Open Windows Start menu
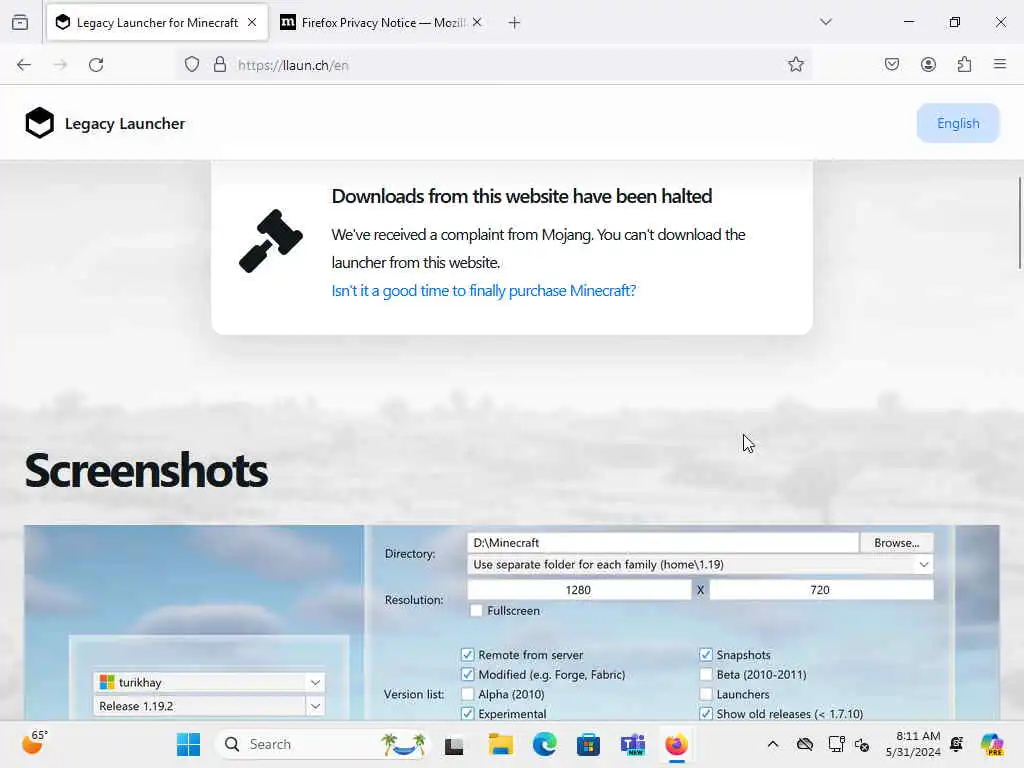The image size is (1024, 768). coord(189,744)
